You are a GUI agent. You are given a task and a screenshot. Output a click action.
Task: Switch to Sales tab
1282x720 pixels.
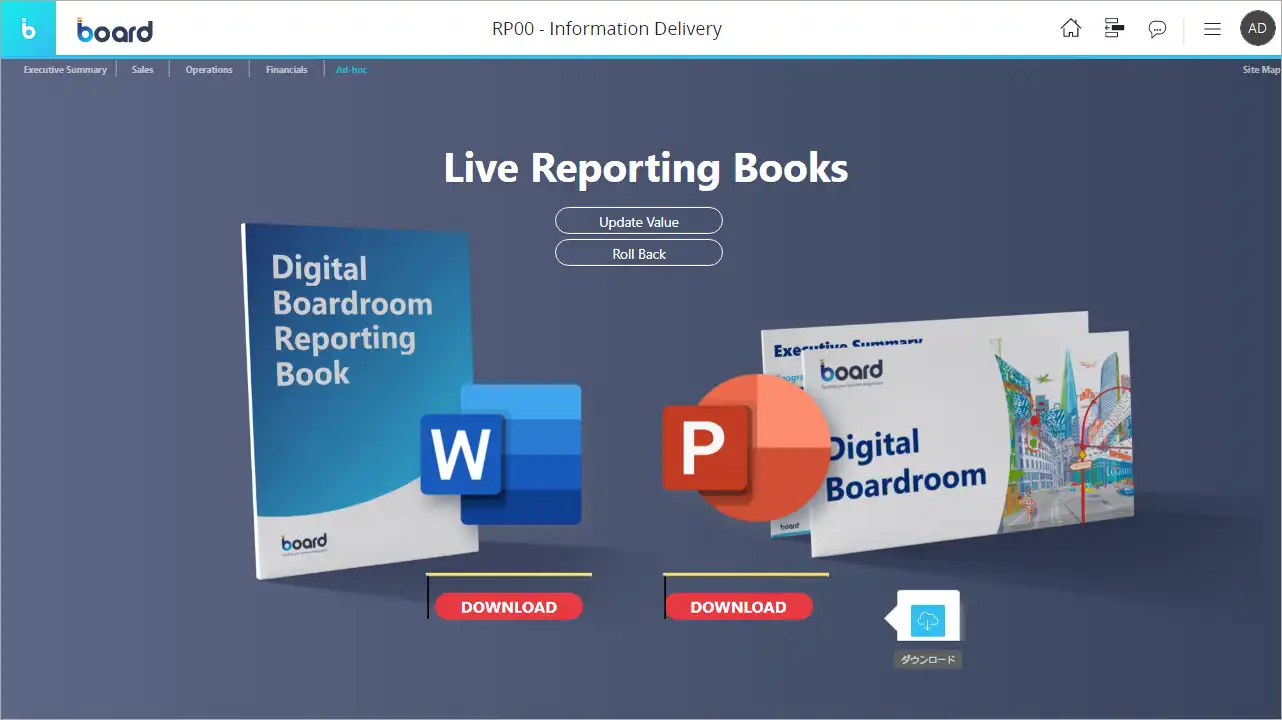[143, 70]
